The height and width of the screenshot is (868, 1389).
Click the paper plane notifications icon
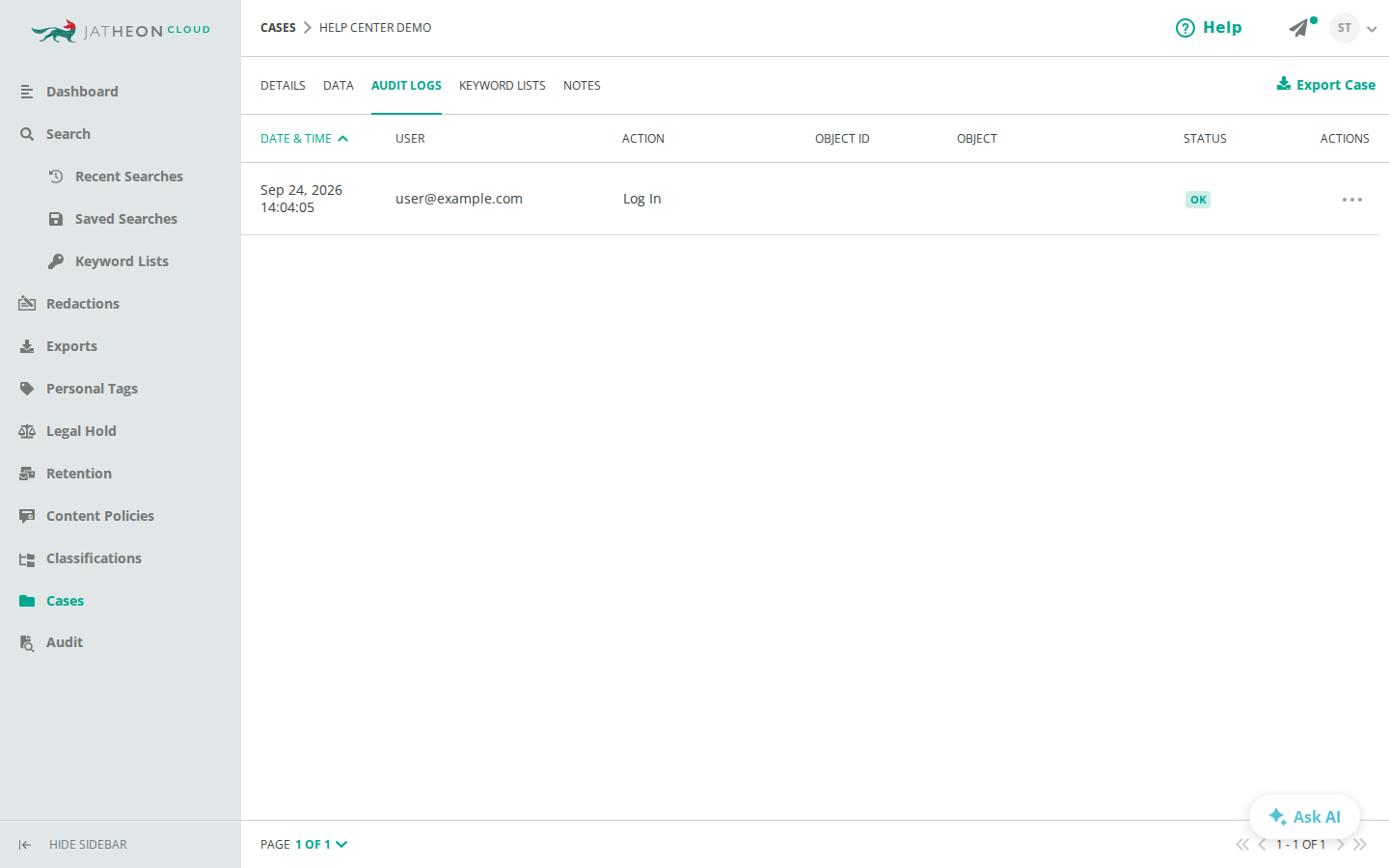[x=1299, y=28]
